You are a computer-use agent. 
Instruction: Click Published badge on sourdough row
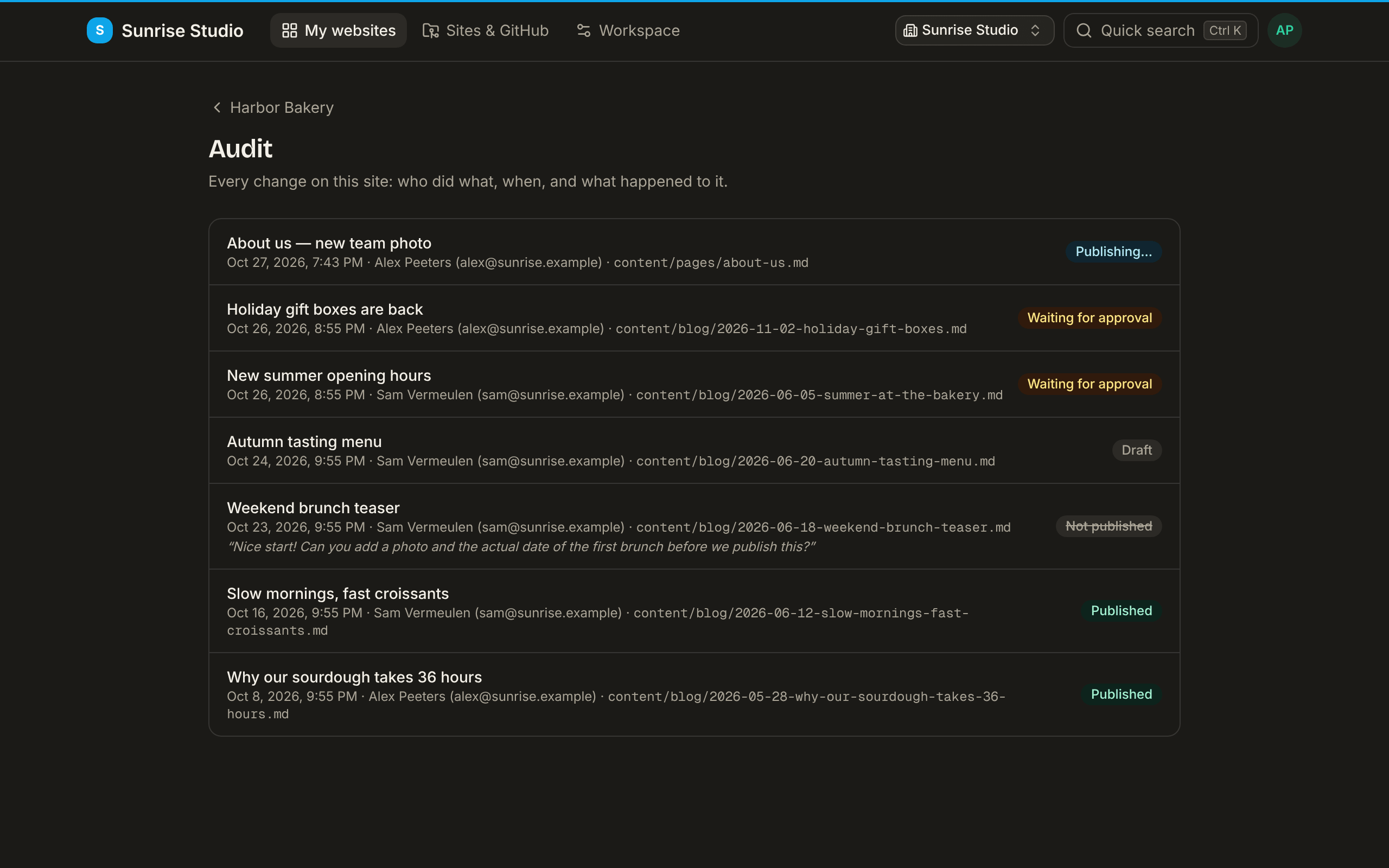click(1121, 694)
